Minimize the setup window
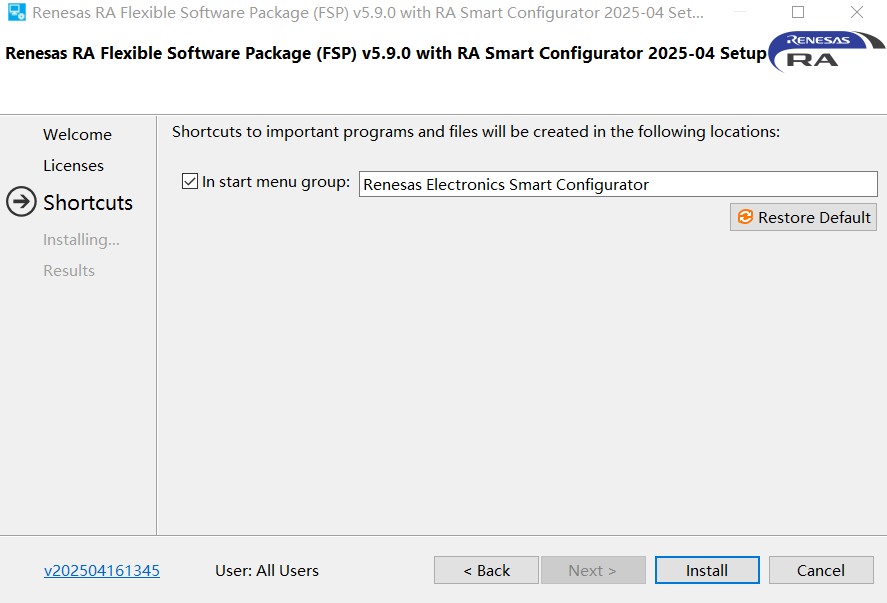This screenshot has width=887, height=603. coord(739,14)
